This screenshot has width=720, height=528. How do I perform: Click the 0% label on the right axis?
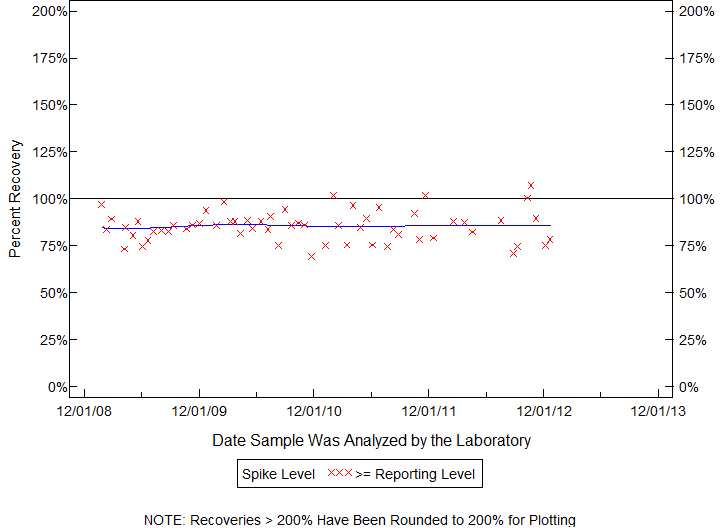pos(691,386)
